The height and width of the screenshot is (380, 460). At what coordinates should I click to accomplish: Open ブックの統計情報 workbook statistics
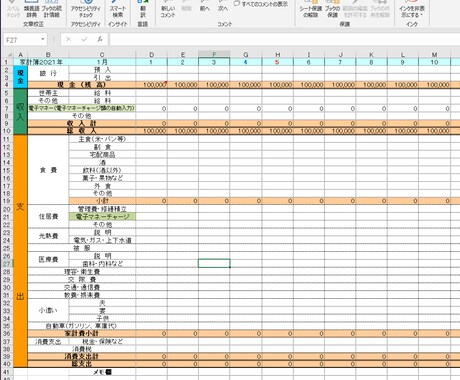point(52,9)
